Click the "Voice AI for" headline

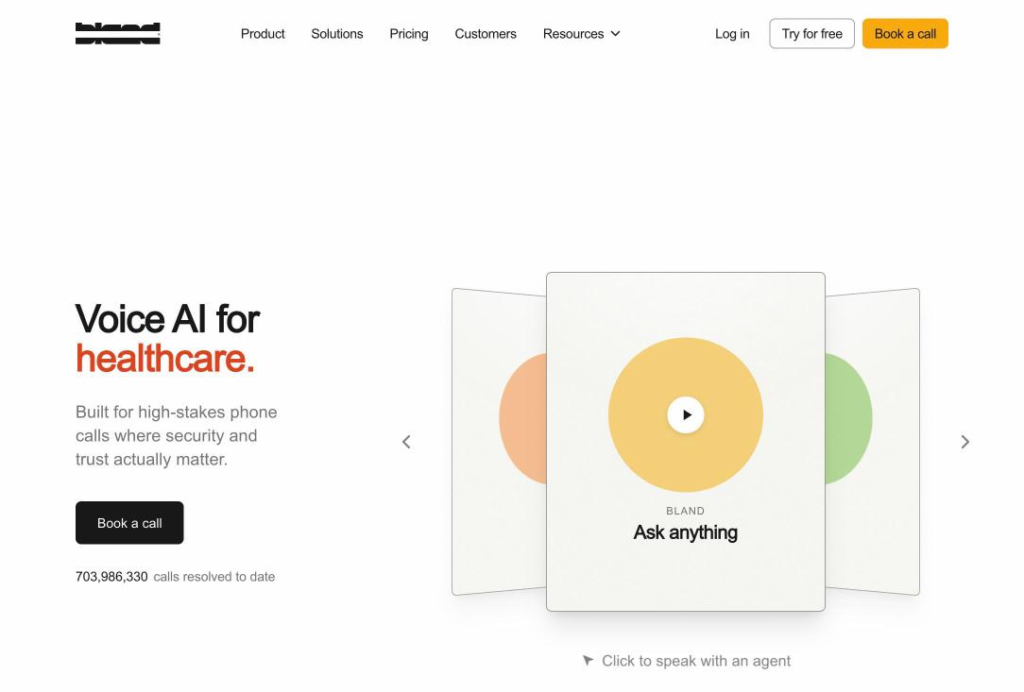tap(168, 319)
